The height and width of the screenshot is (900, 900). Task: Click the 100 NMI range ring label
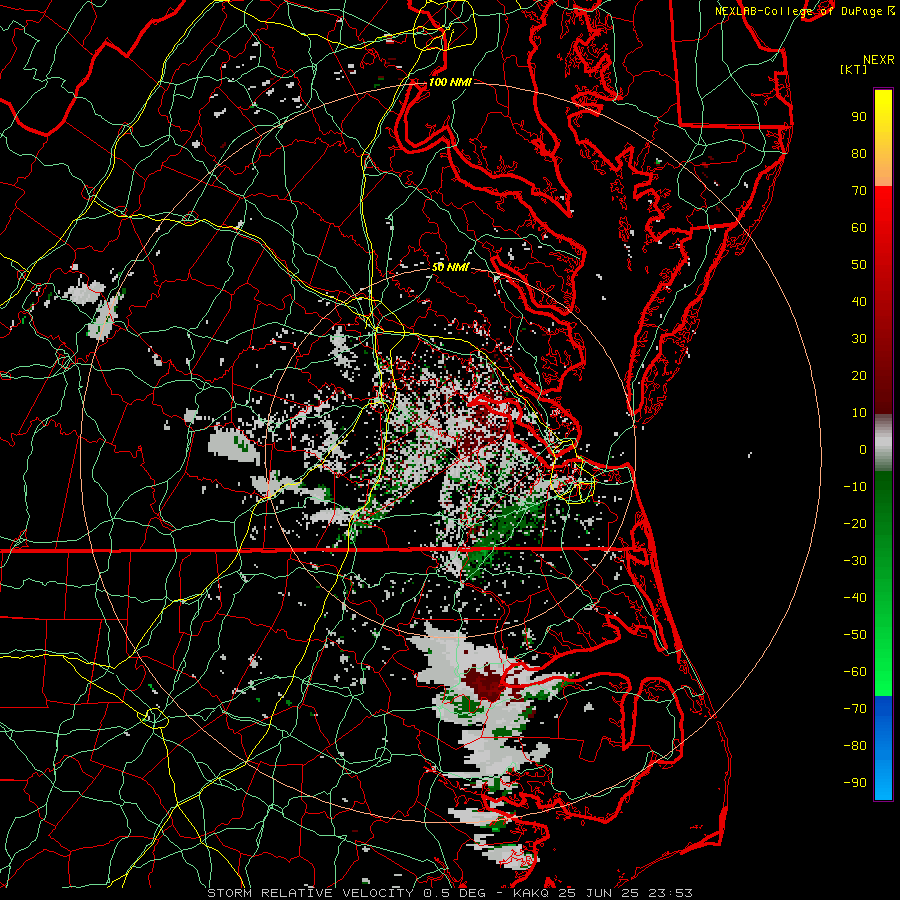(x=450, y=82)
